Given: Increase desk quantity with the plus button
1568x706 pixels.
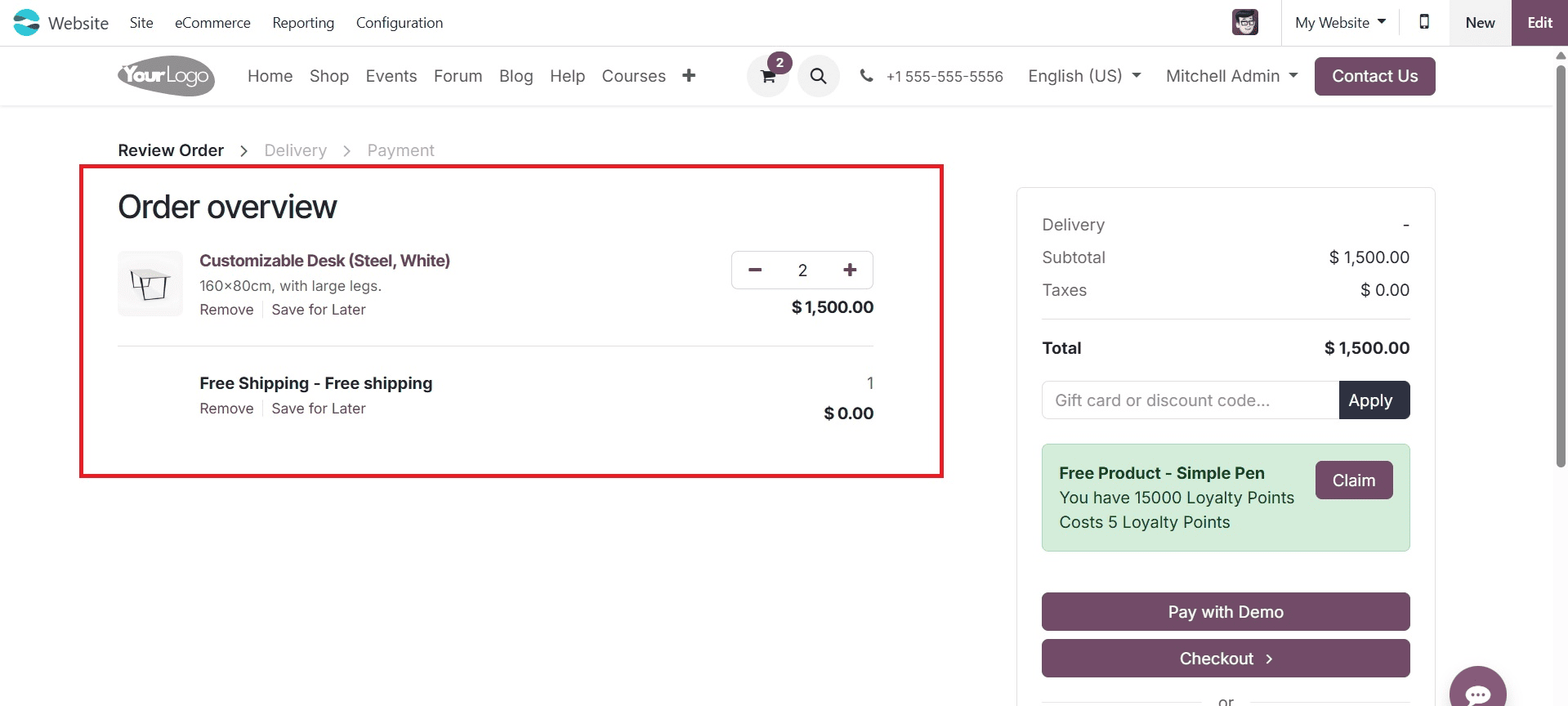Looking at the screenshot, I should pos(850,270).
